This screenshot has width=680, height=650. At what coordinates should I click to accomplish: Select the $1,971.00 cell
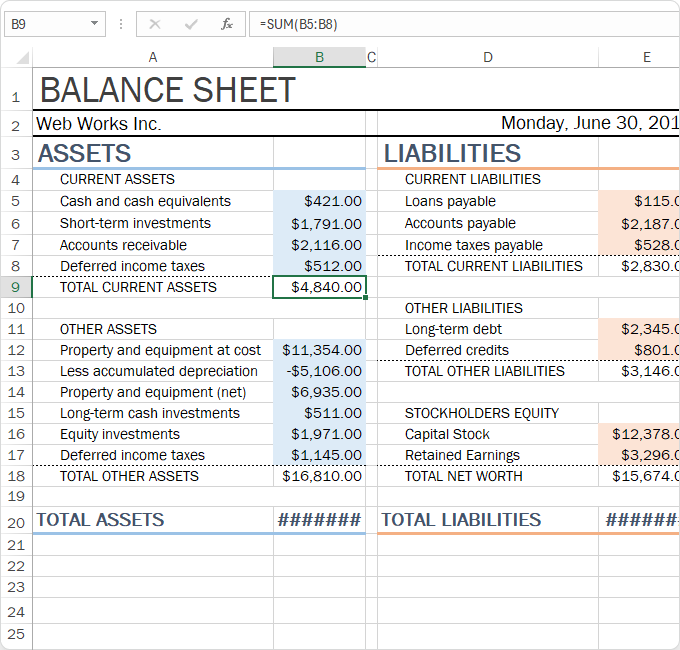[x=320, y=434]
